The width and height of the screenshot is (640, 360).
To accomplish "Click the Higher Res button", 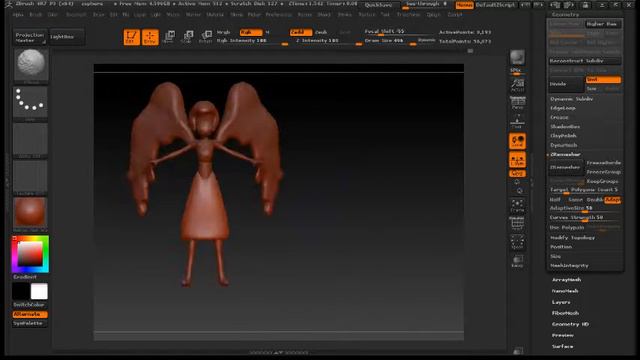I will pos(603,24).
